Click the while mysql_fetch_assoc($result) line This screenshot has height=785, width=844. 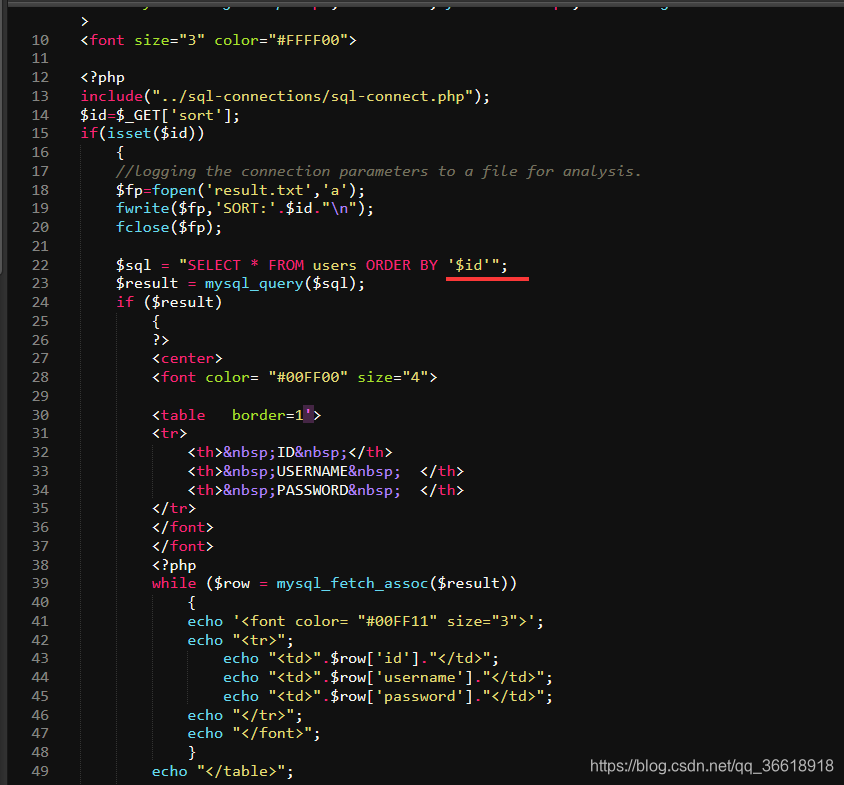(334, 584)
